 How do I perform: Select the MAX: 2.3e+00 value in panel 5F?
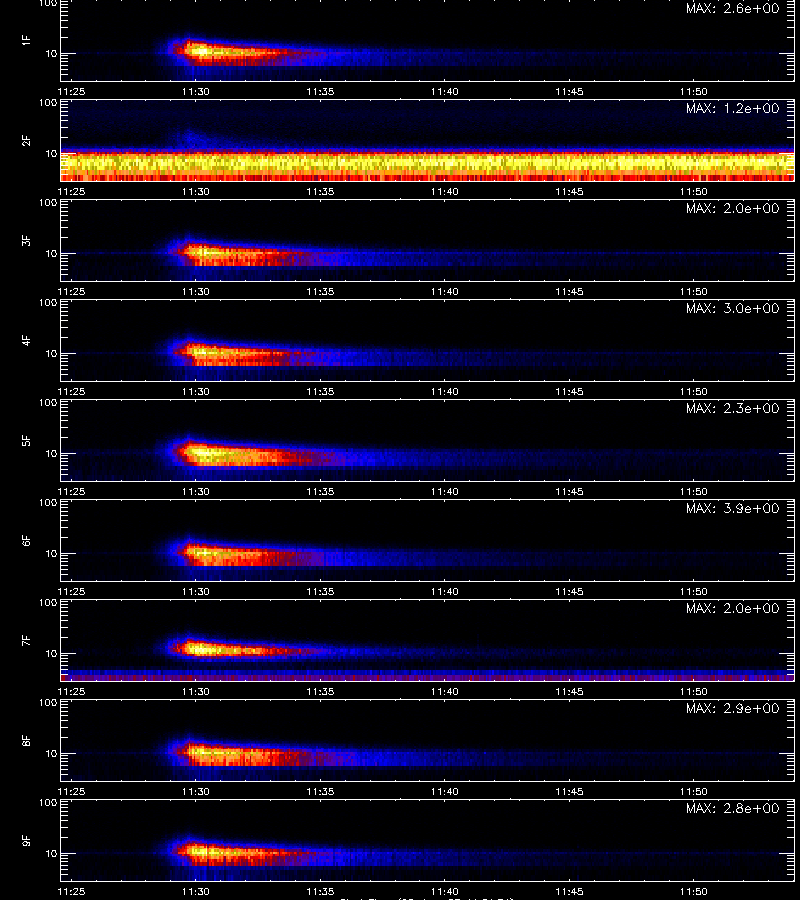coord(733,409)
